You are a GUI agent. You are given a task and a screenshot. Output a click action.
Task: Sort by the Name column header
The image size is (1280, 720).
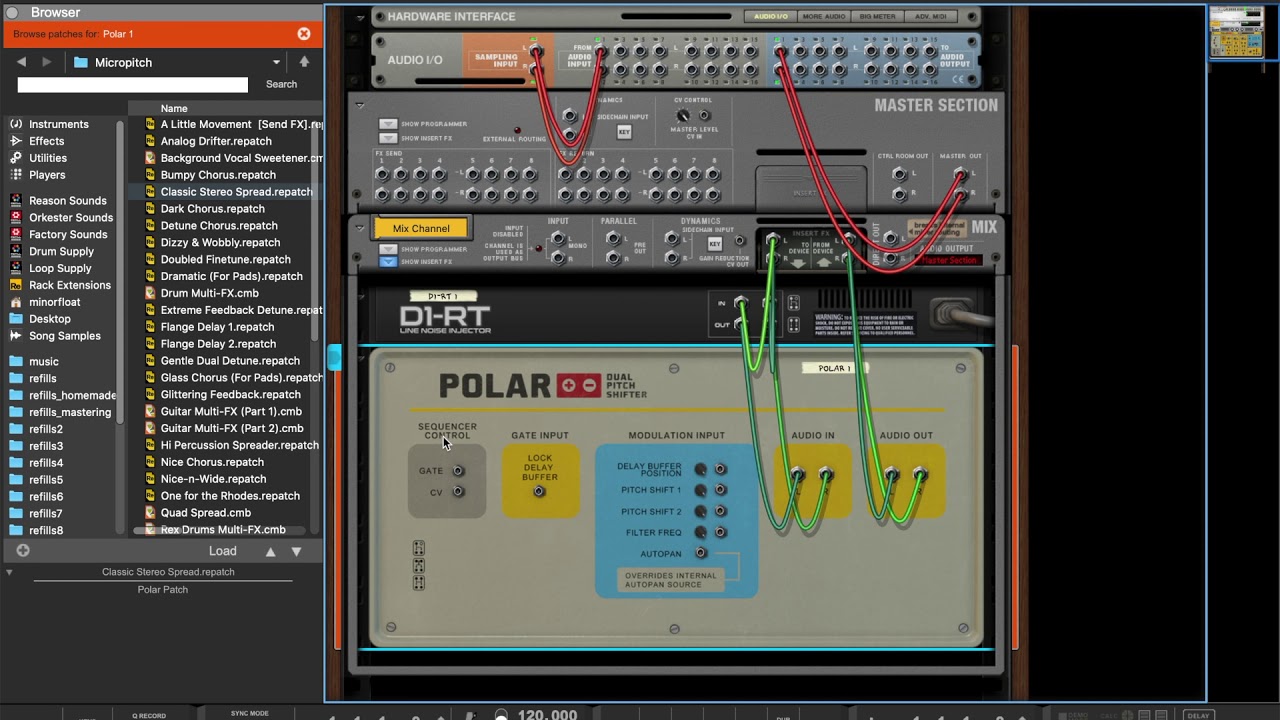[x=174, y=108]
